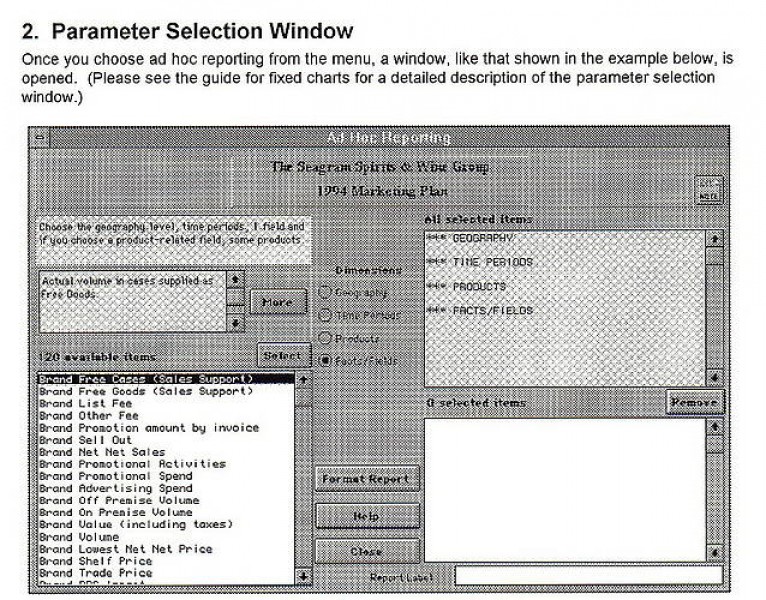Click the icon at top right of dialog
The image size is (766, 600).
click(x=707, y=189)
